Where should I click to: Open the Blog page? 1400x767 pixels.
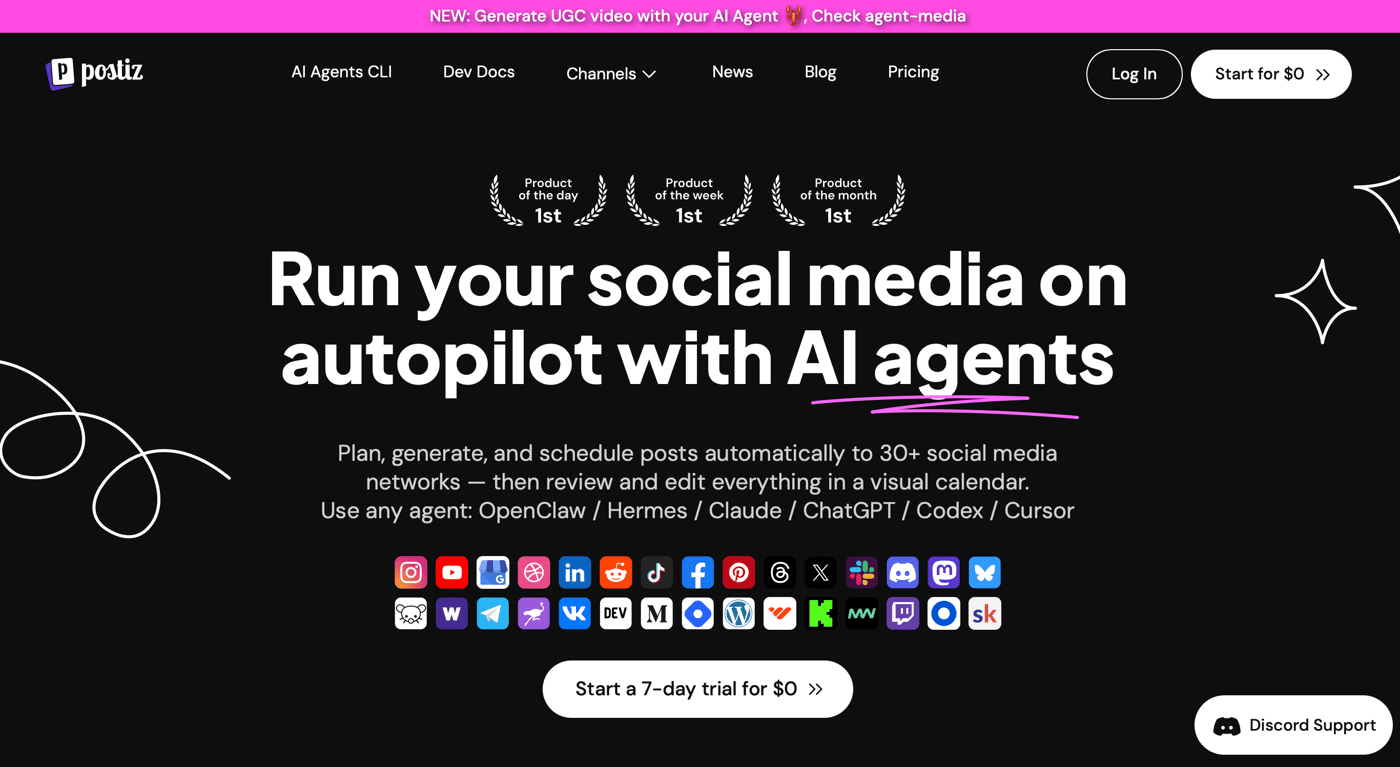click(820, 72)
